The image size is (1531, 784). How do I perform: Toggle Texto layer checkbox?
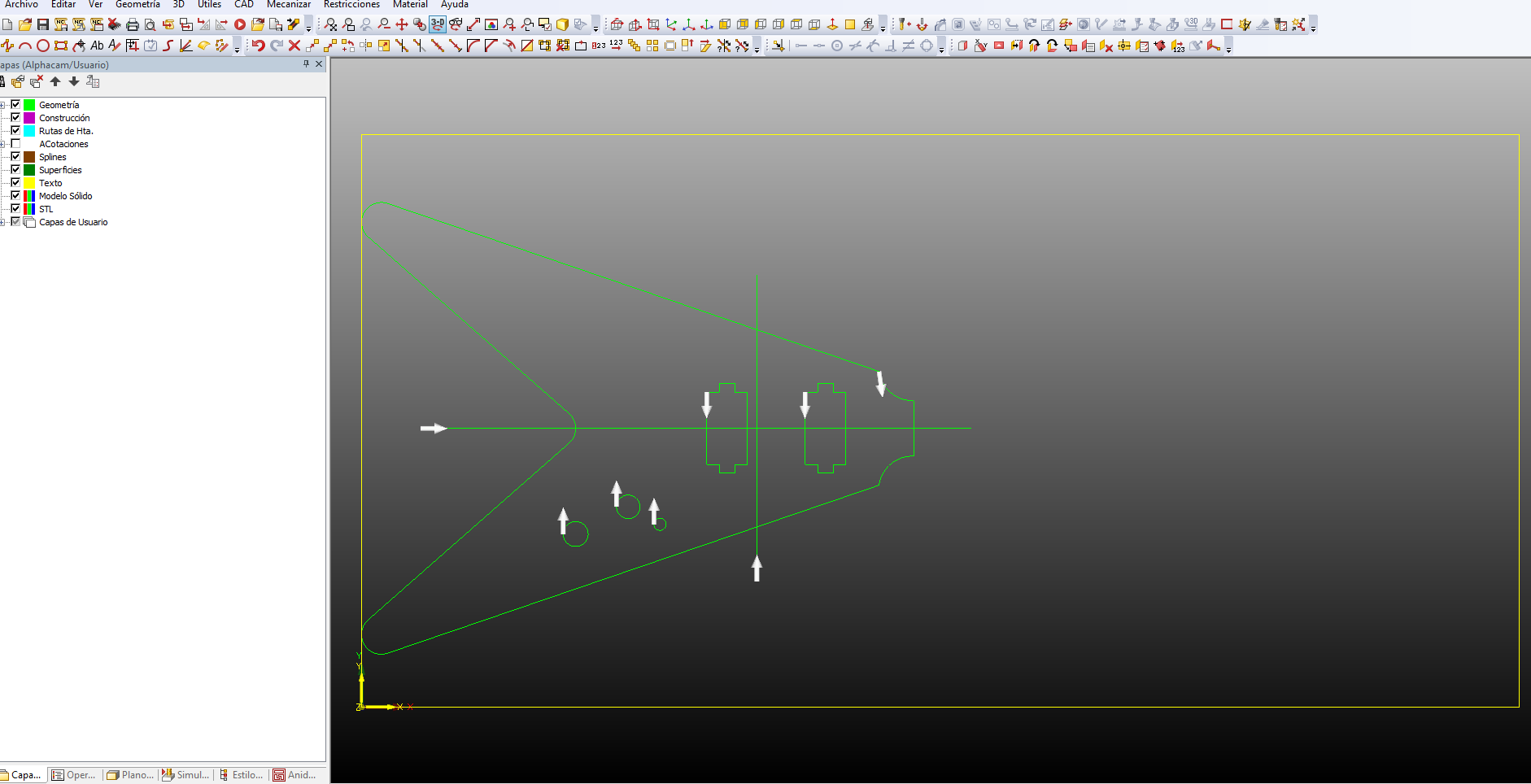click(15, 182)
